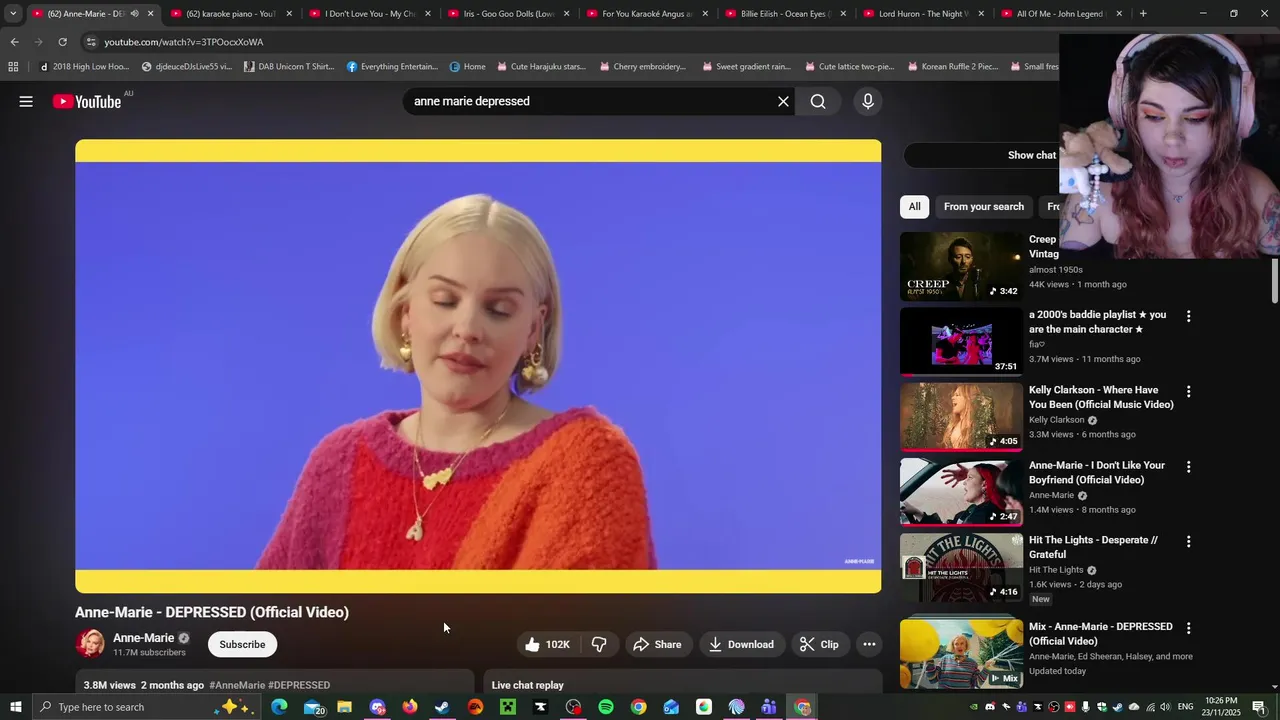Open options for I Don't Like Your Boyfriend
Image resolution: width=1280 pixels, height=720 pixels.
[1188, 466]
